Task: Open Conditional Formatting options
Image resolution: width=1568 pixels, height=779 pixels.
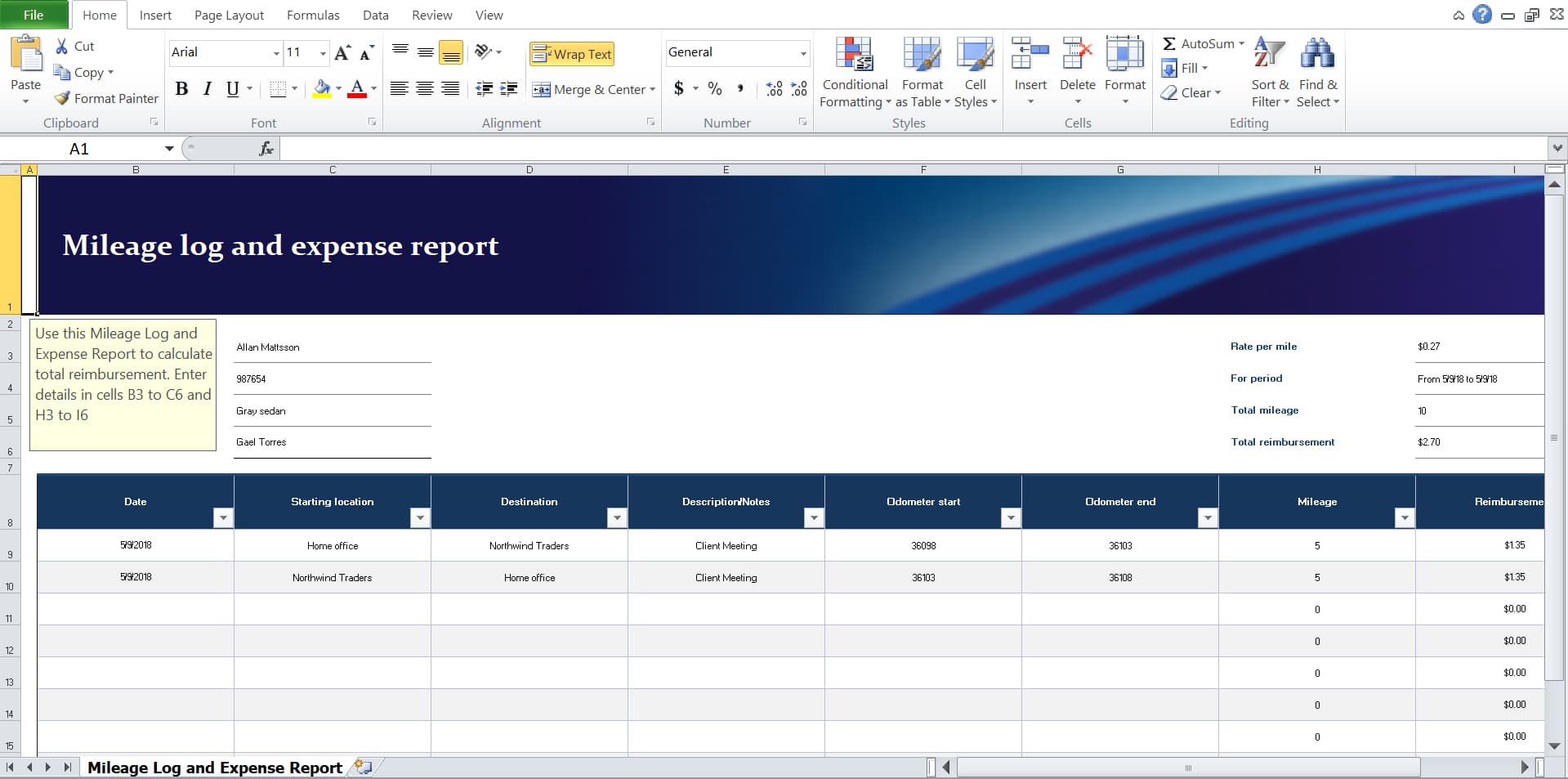Action: click(854, 72)
